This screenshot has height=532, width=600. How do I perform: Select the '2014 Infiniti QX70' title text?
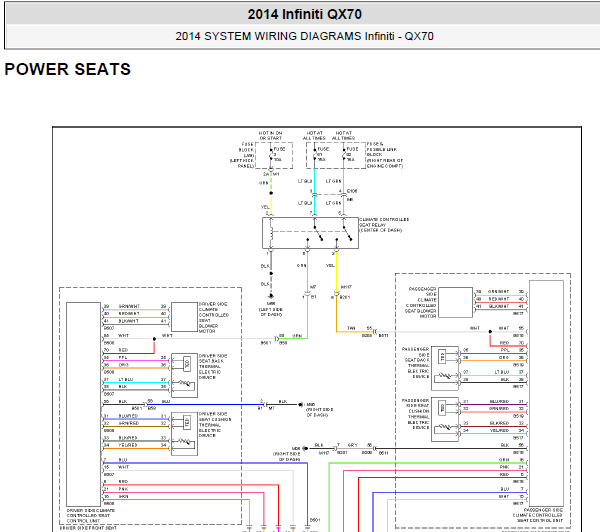click(305, 14)
